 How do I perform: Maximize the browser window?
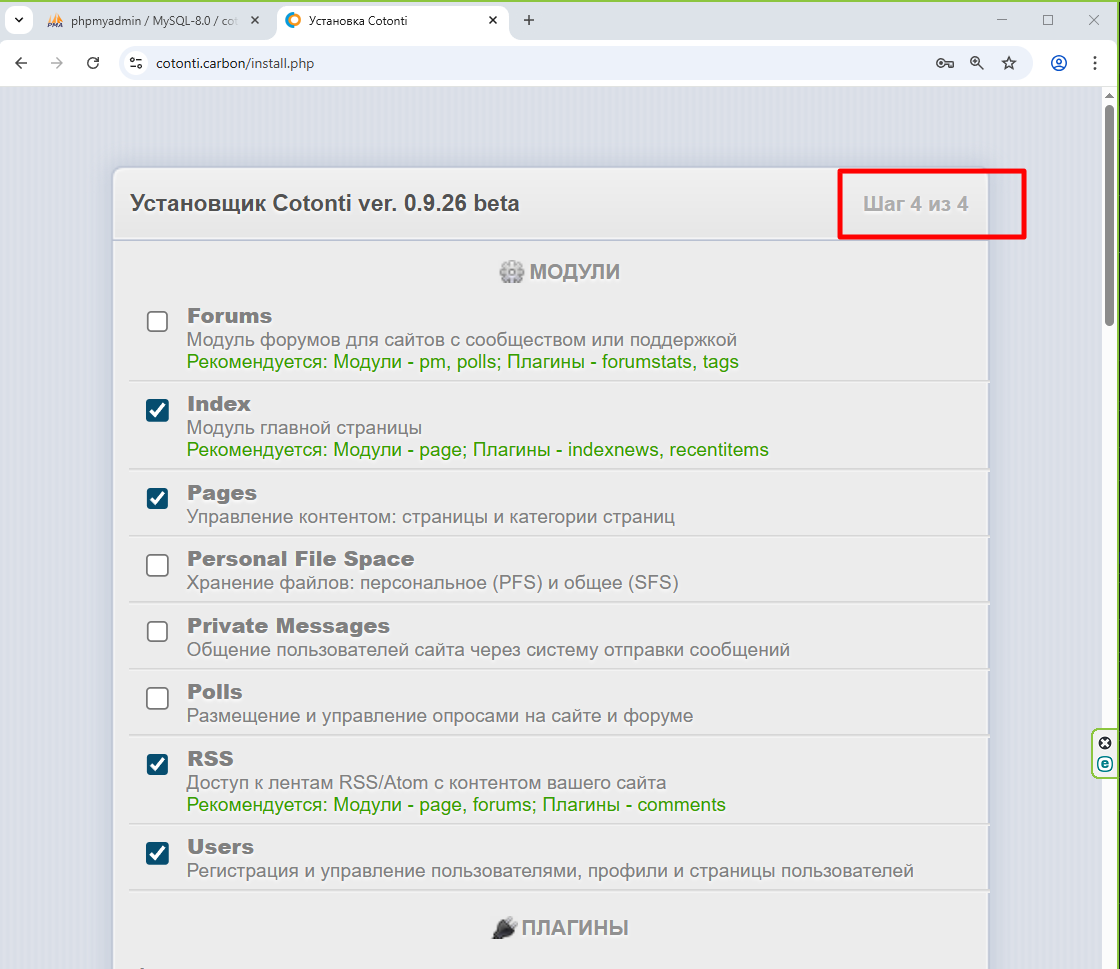pos(1048,20)
